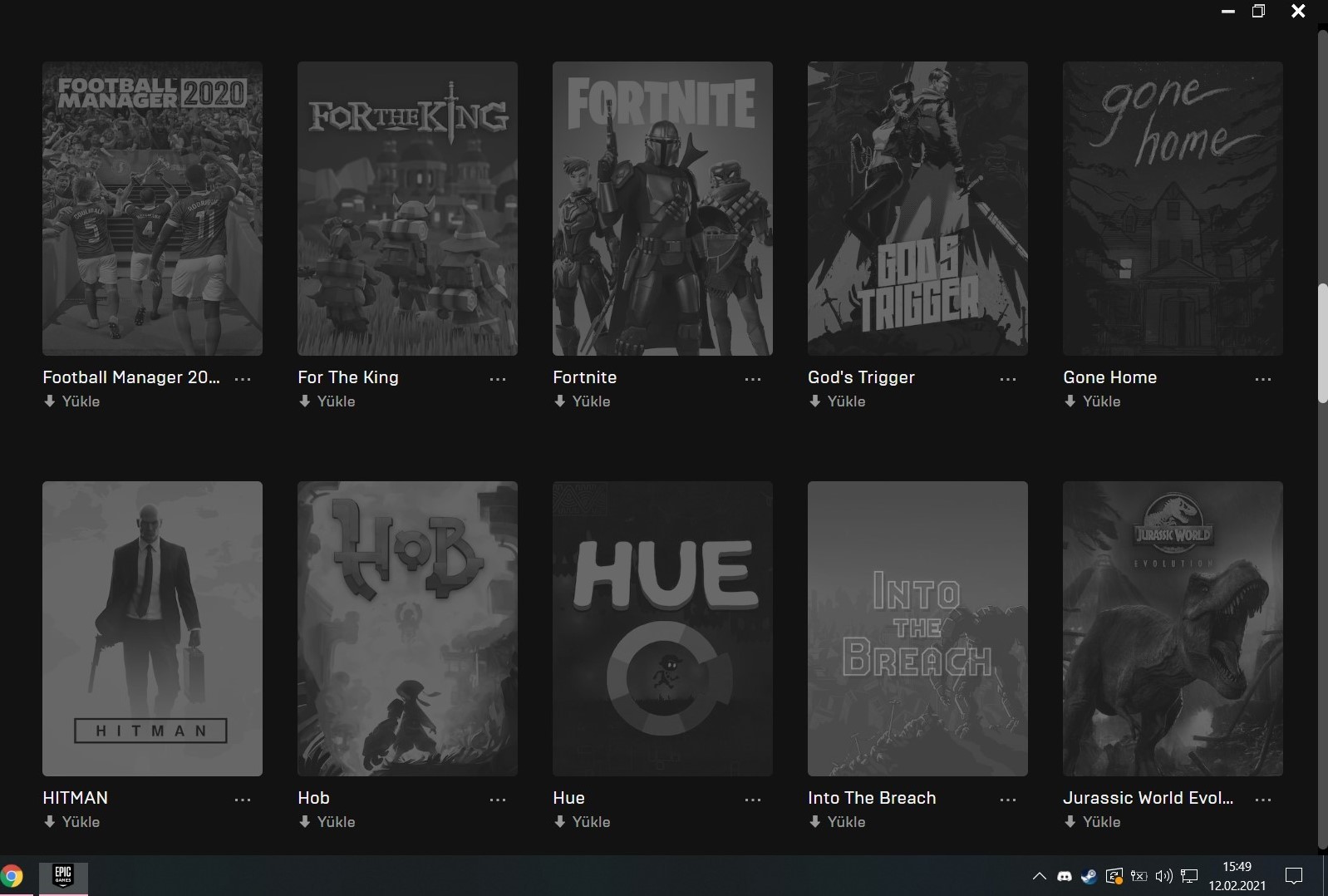Click the Windows Update tray icon
This screenshot has height=896, width=1328.
[x=1114, y=876]
